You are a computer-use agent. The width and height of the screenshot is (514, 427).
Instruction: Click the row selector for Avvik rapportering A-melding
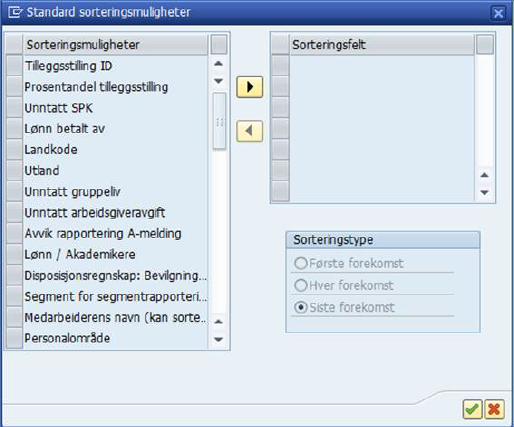14,234
